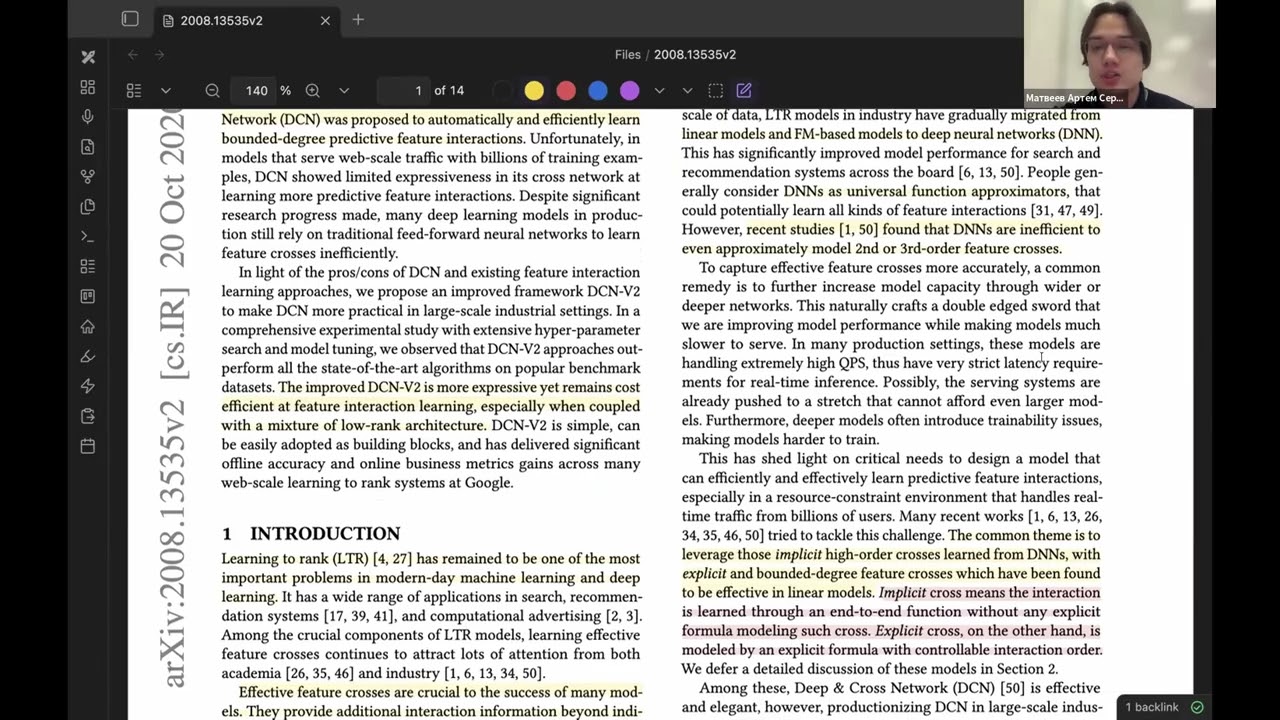Select the blue highlight color
1280x720 pixels.
pos(598,91)
